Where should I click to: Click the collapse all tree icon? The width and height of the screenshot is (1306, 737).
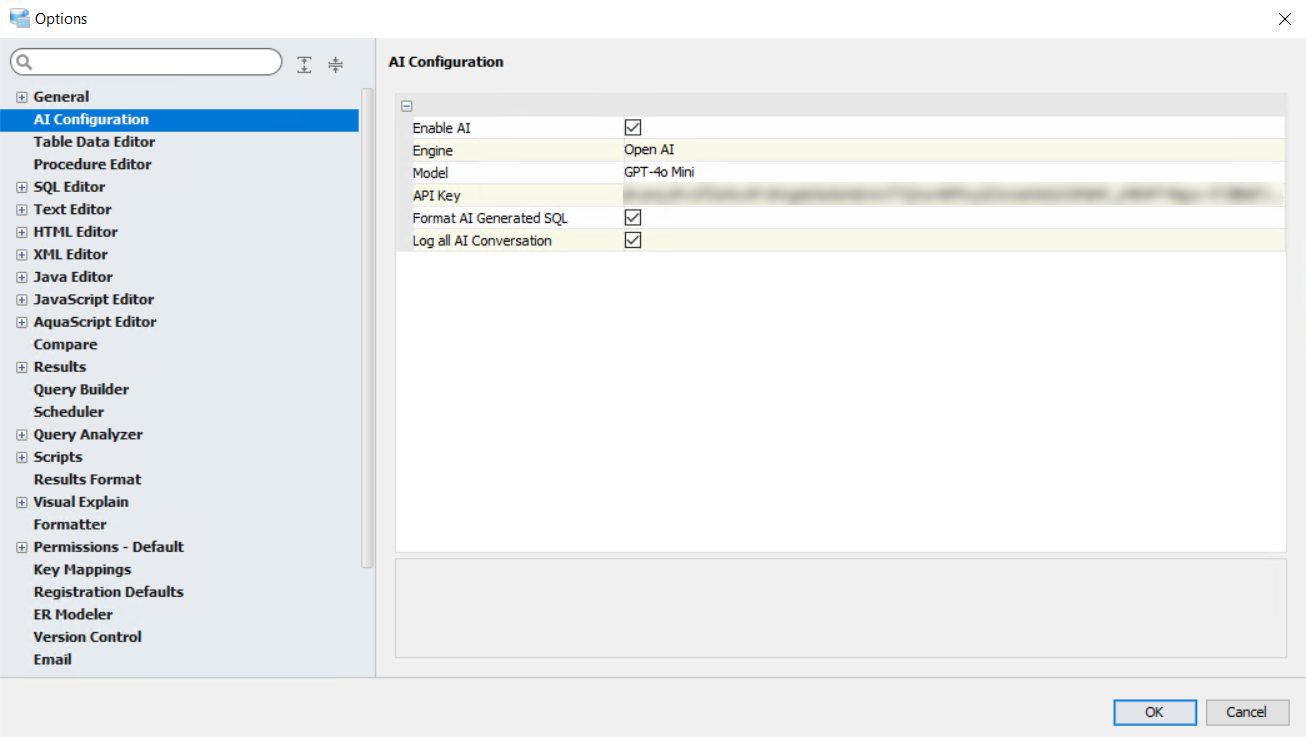336,64
